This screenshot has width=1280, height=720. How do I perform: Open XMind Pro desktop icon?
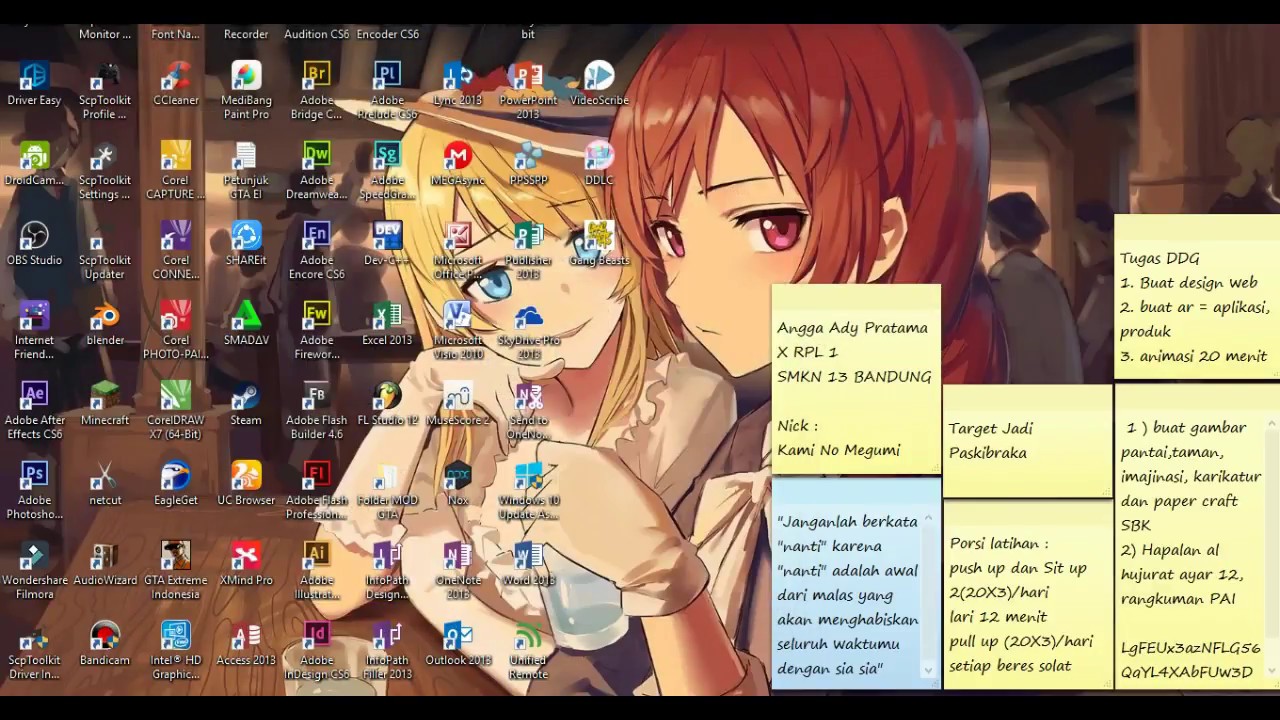pyautogui.click(x=246, y=564)
